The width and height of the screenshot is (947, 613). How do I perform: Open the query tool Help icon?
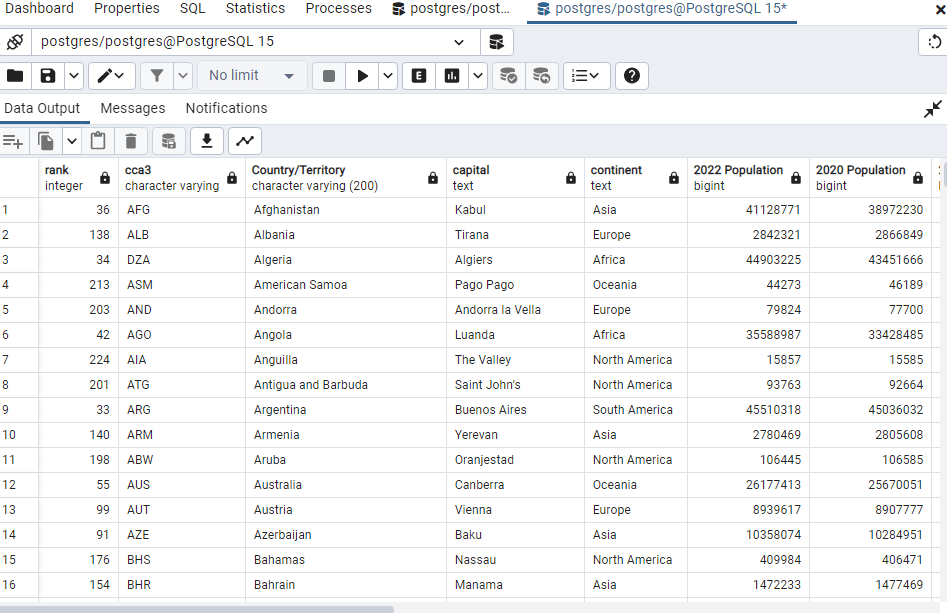pos(631,76)
